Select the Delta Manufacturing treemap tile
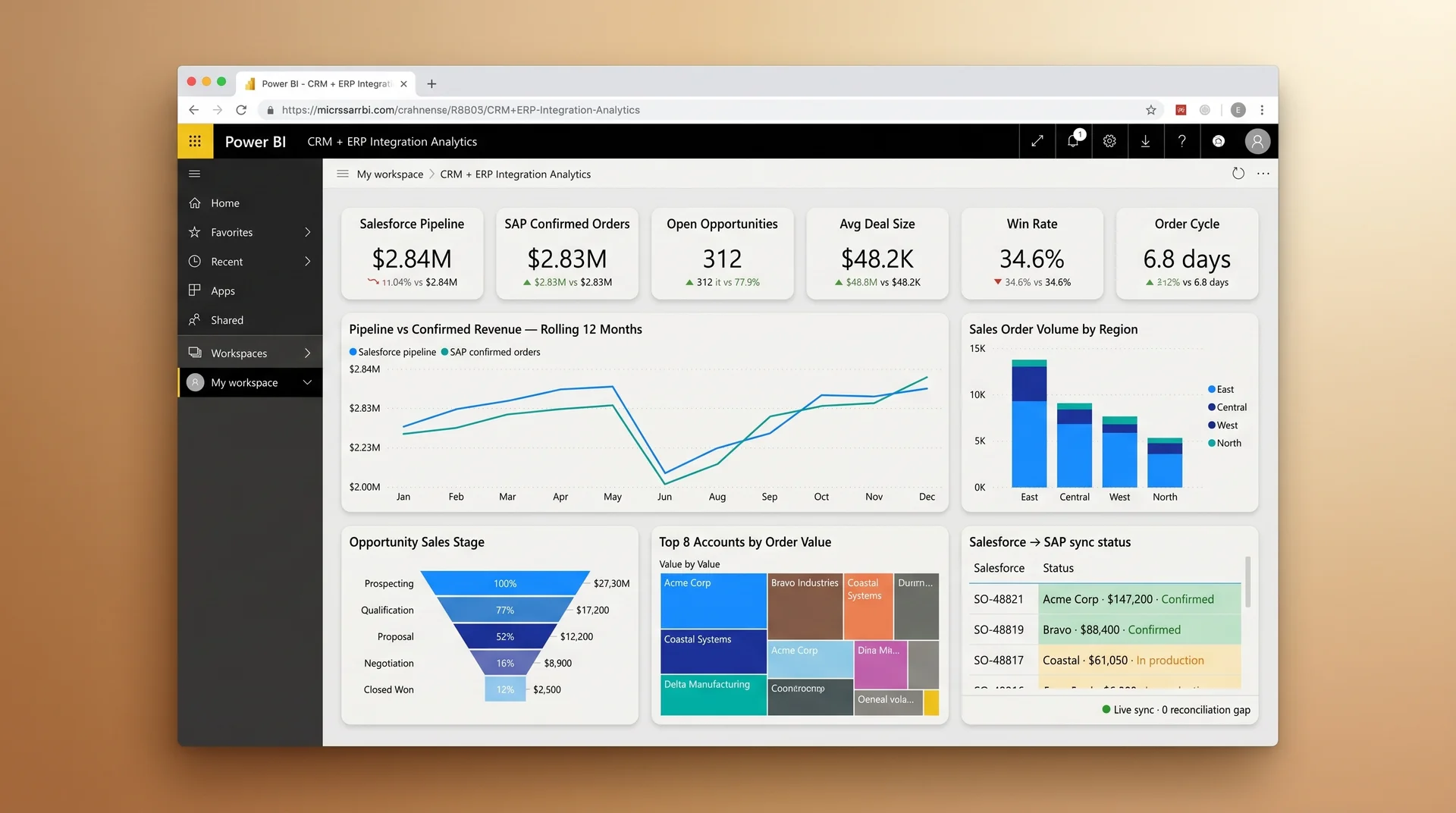 pos(714,695)
